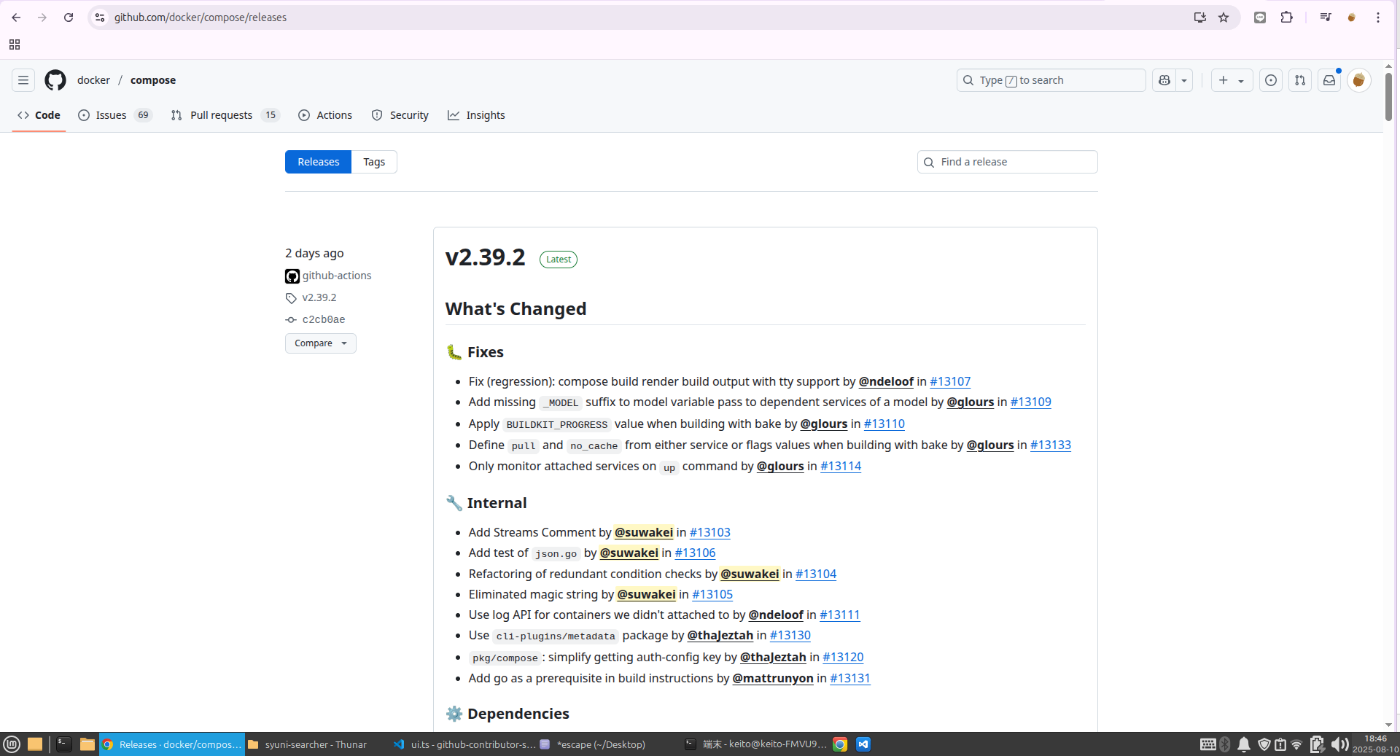Open GitHub hamburger navigation menu

pyautogui.click(x=24, y=80)
